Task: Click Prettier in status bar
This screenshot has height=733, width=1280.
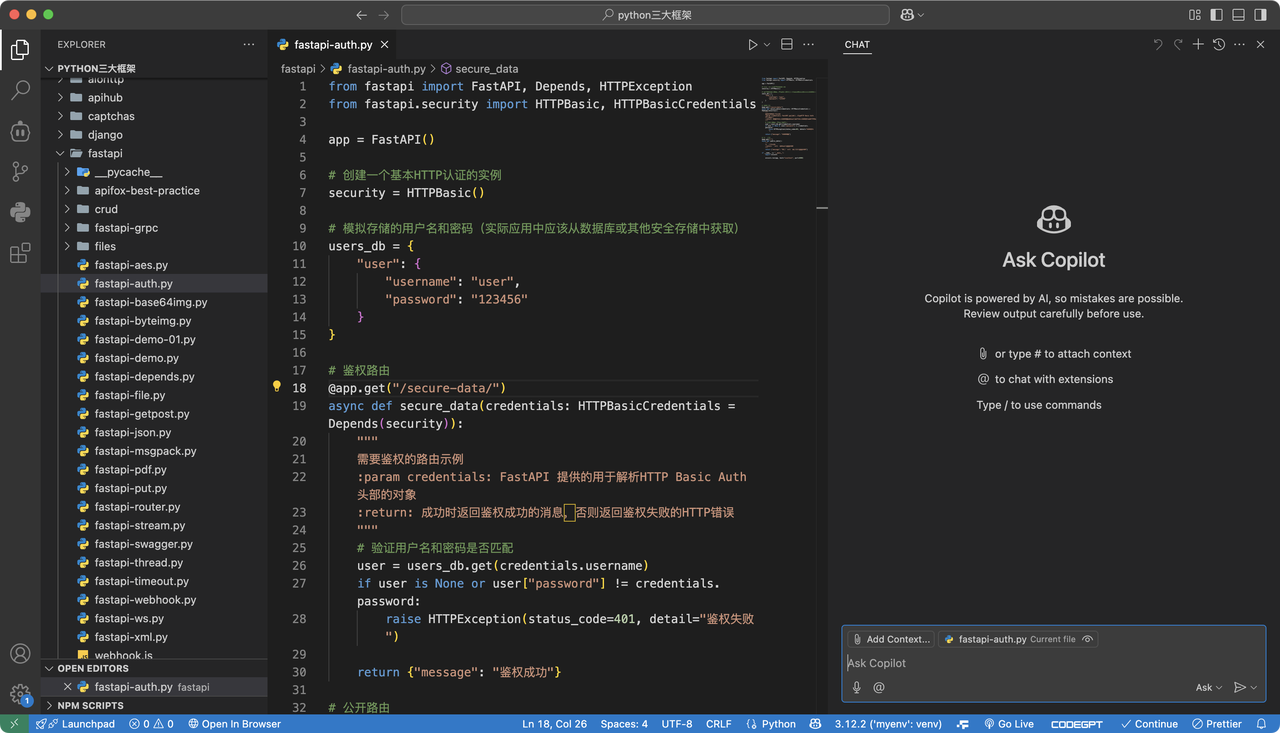Action: pyautogui.click(x=1216, y=724)
